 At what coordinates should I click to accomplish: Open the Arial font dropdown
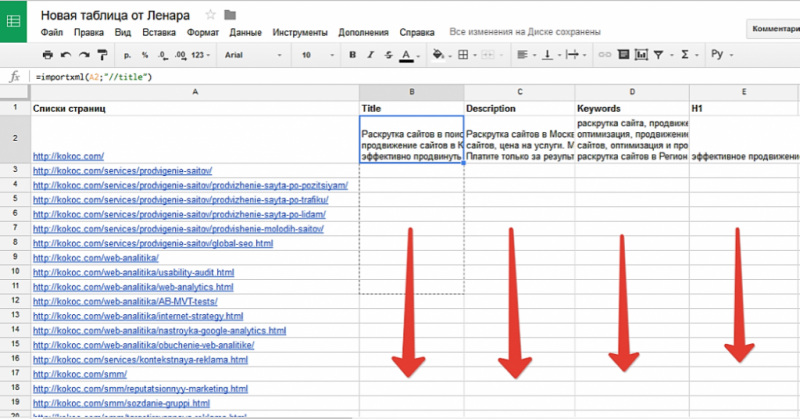click(x=253, y=55)
